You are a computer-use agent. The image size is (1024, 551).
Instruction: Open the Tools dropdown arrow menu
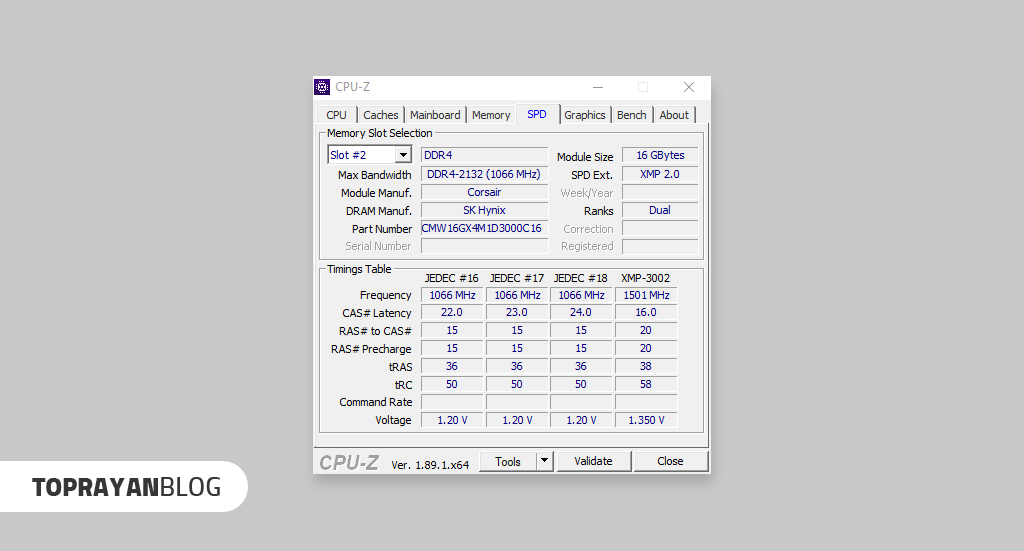click(x=544, y=461)
